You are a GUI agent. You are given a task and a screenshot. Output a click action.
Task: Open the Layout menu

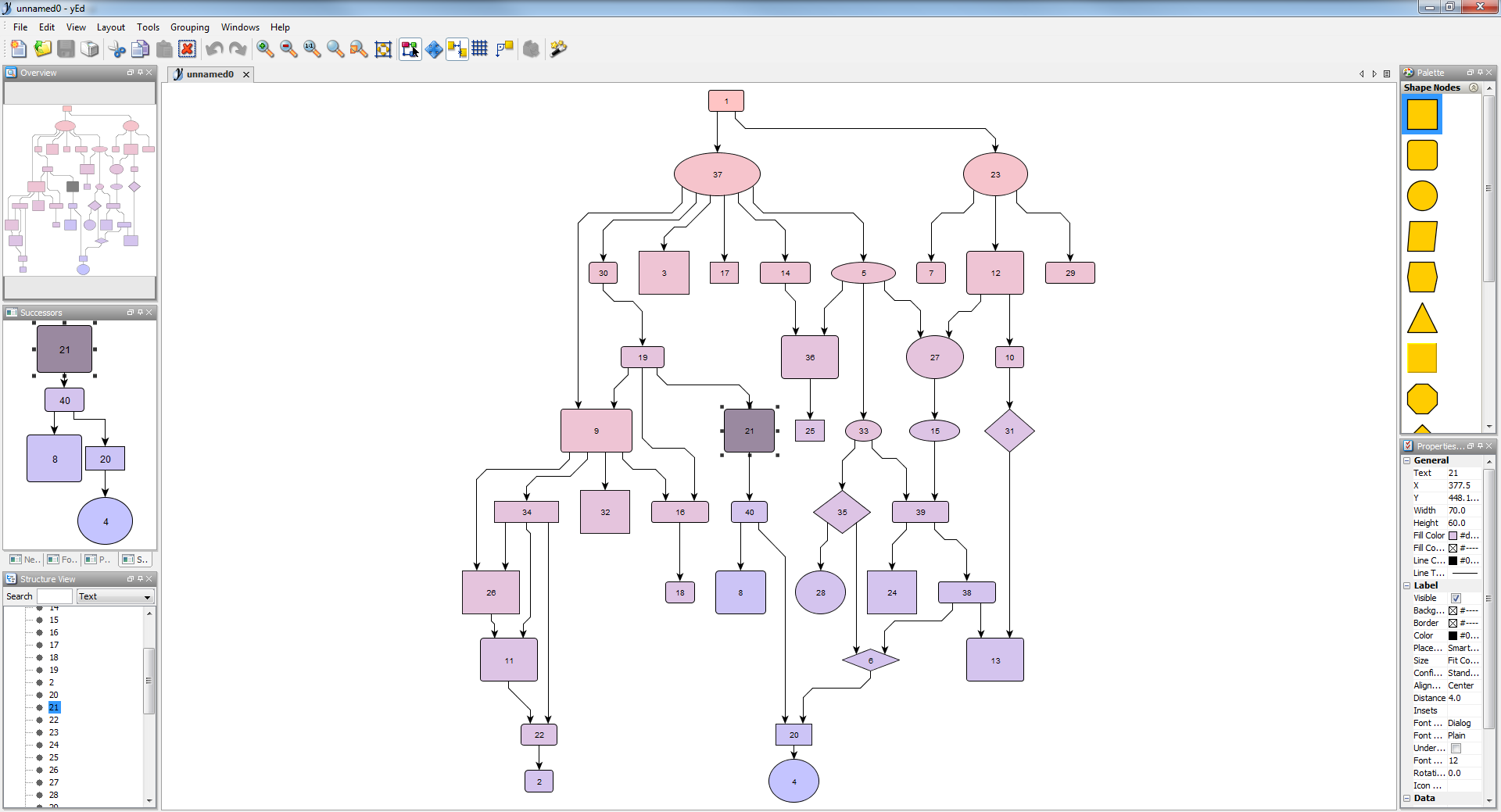click(x=111, y=27)
